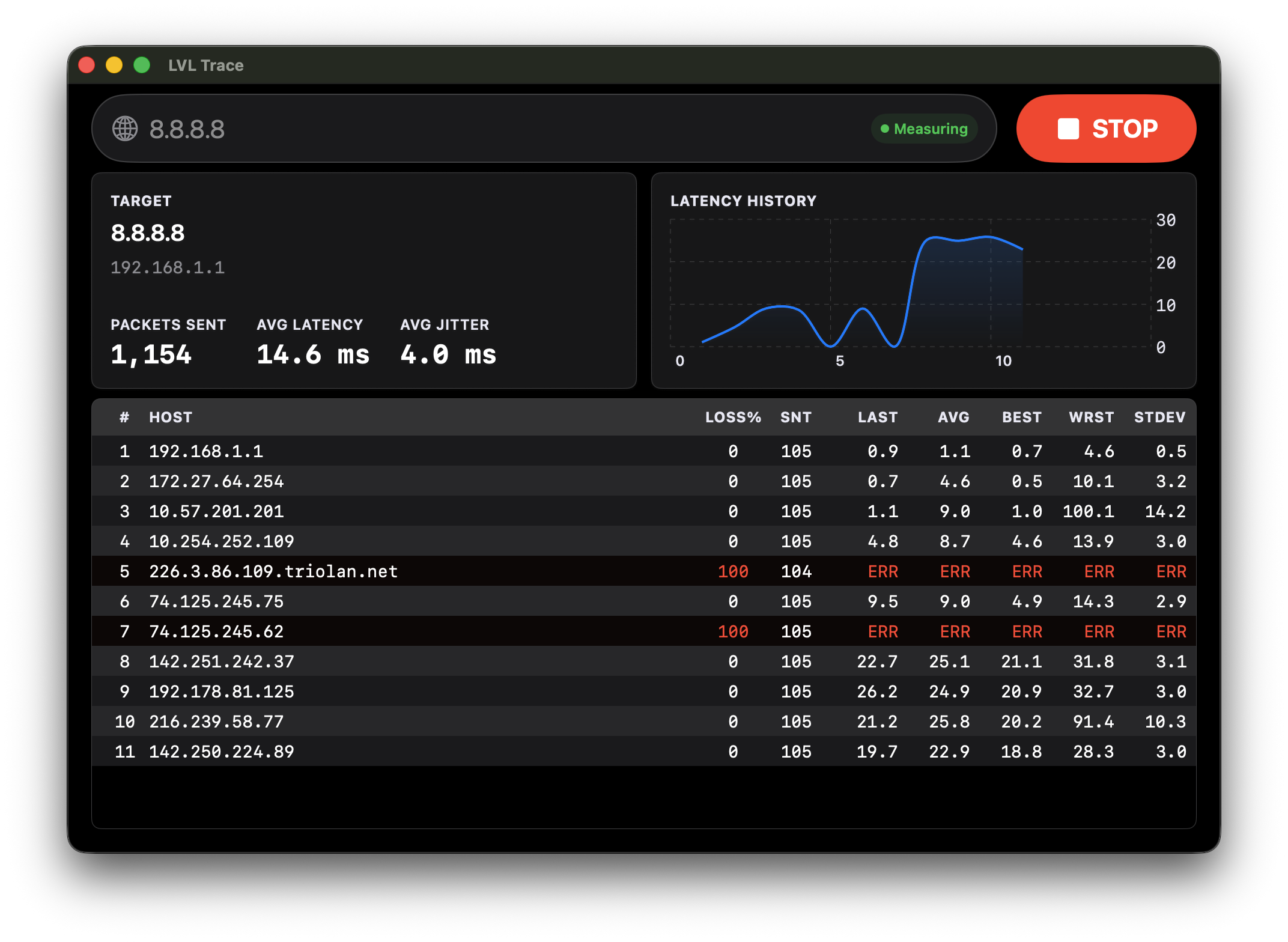Maximize the window with green button
Image resolution: width=1288 pixels, height=942 pixels.
click(142, 65)
